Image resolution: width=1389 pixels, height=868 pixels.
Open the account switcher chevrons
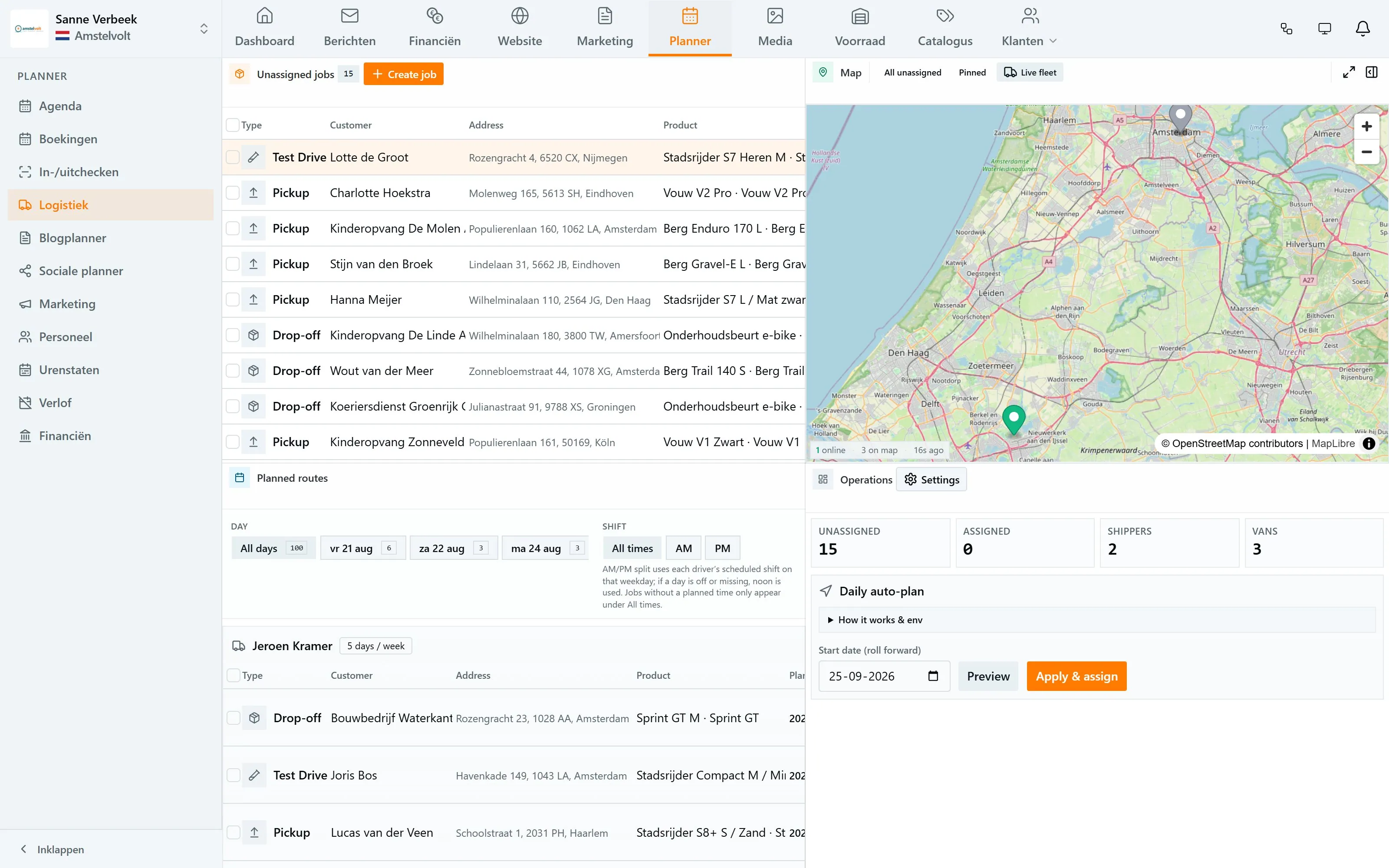203,29
